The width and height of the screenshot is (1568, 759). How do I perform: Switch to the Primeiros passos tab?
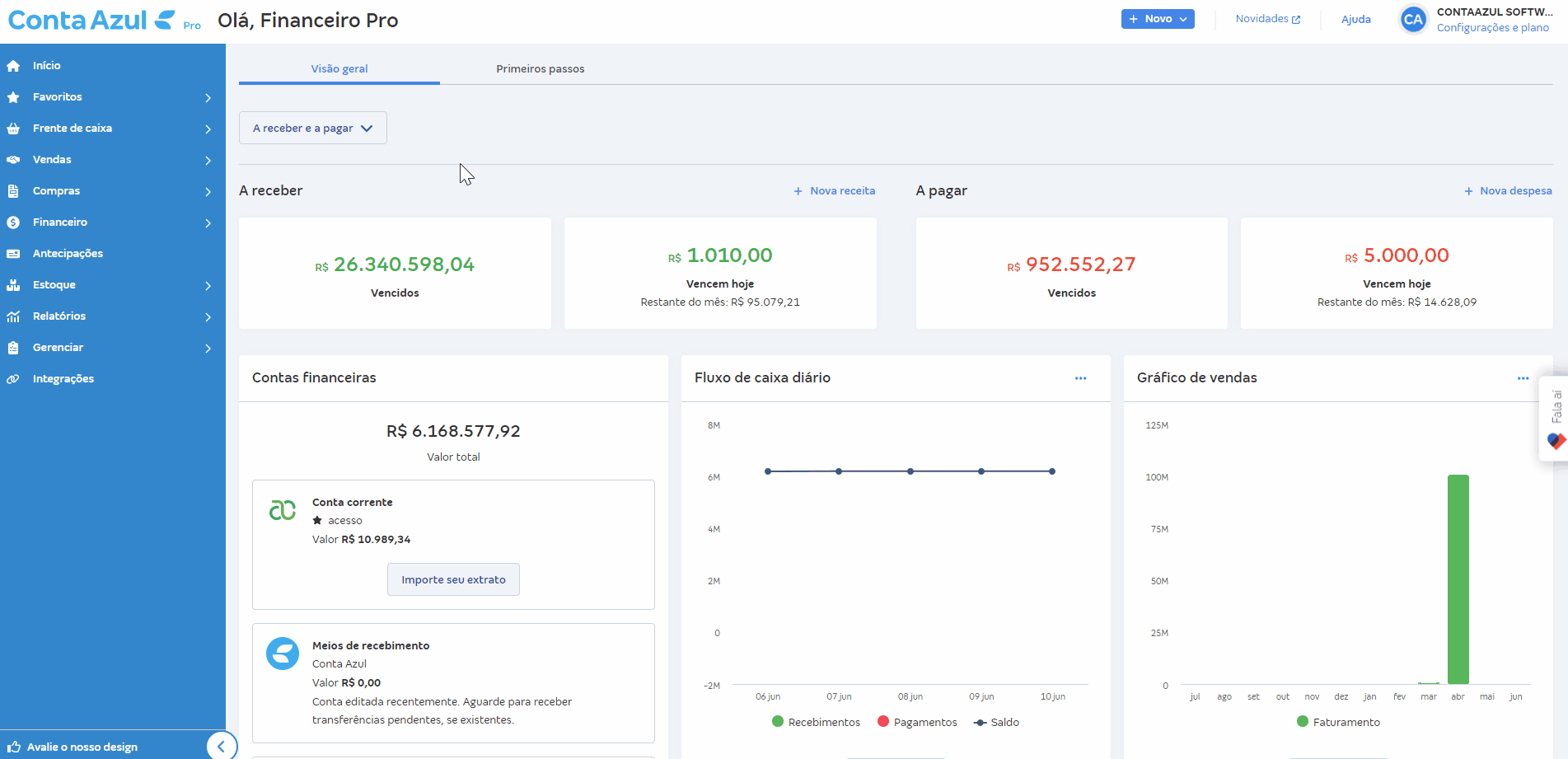[x=541, y=69]
